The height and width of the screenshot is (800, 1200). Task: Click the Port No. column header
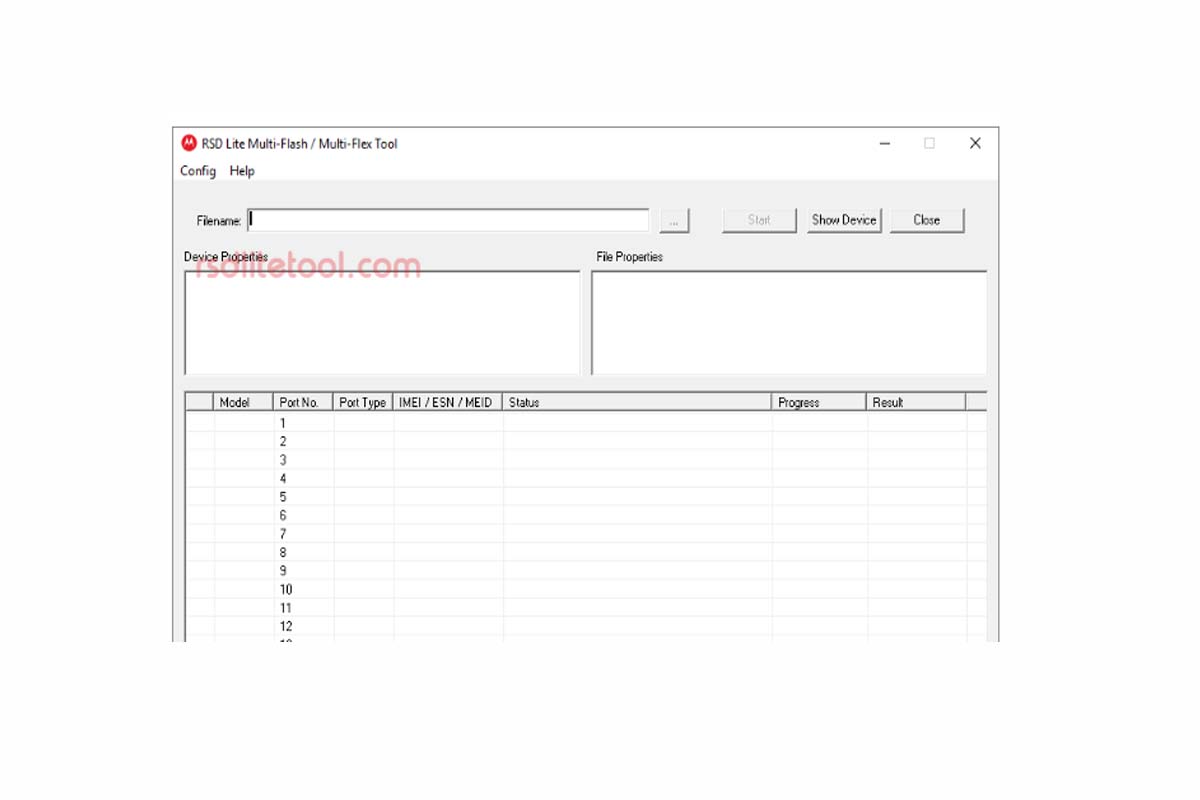tap(303, 402)
